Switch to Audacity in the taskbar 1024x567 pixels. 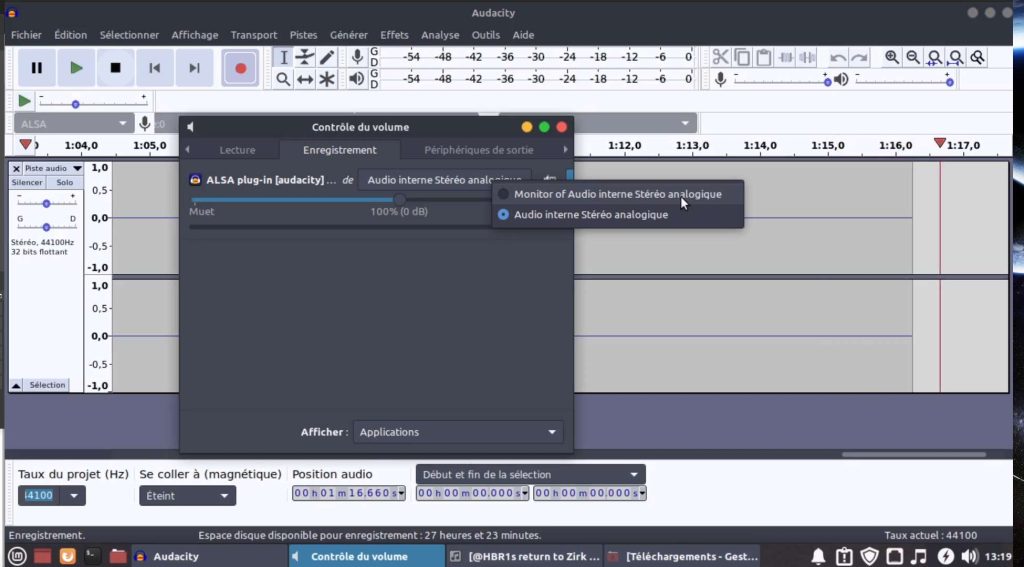point(209,557)
